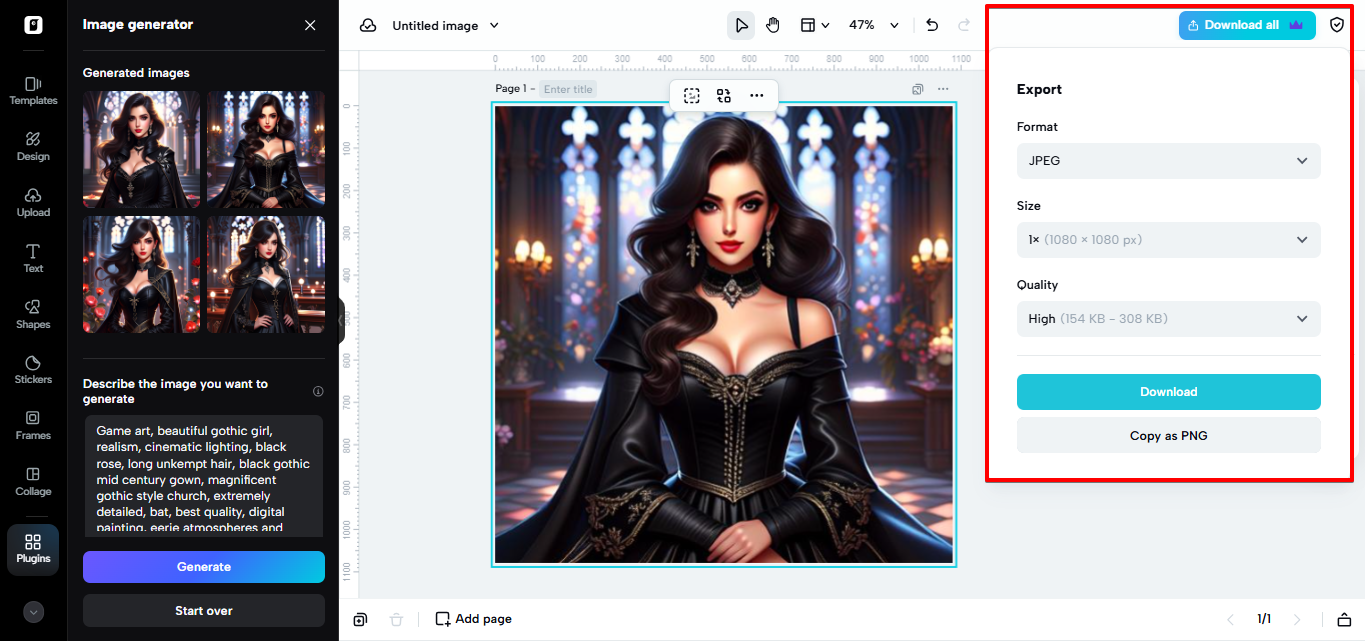Open the Quality dropdown set to High
This screenshot has height=641, width=1365.
pos(1168,318)
